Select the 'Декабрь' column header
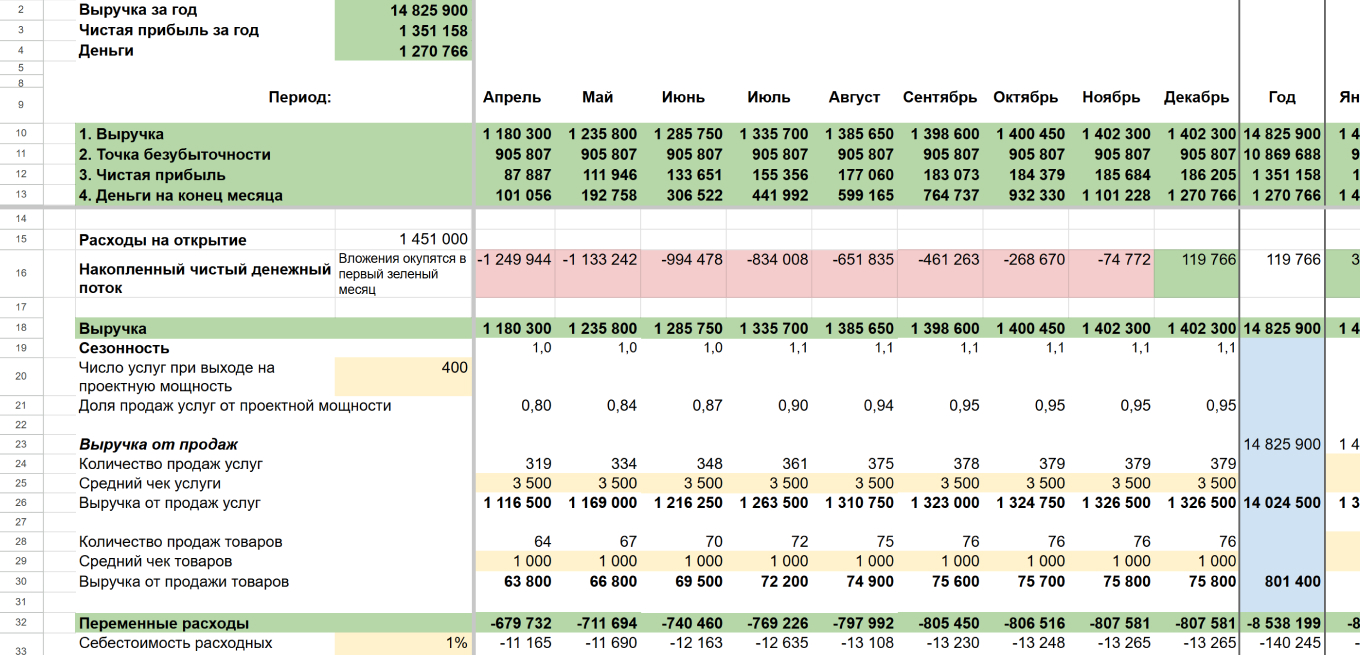 tap(1197, 97)
